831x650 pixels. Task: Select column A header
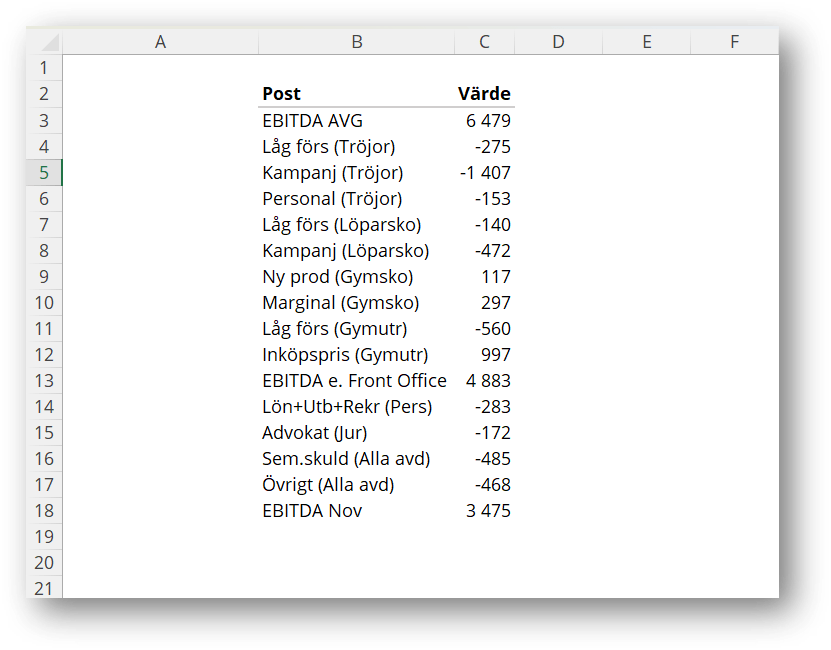coord(160,41)
